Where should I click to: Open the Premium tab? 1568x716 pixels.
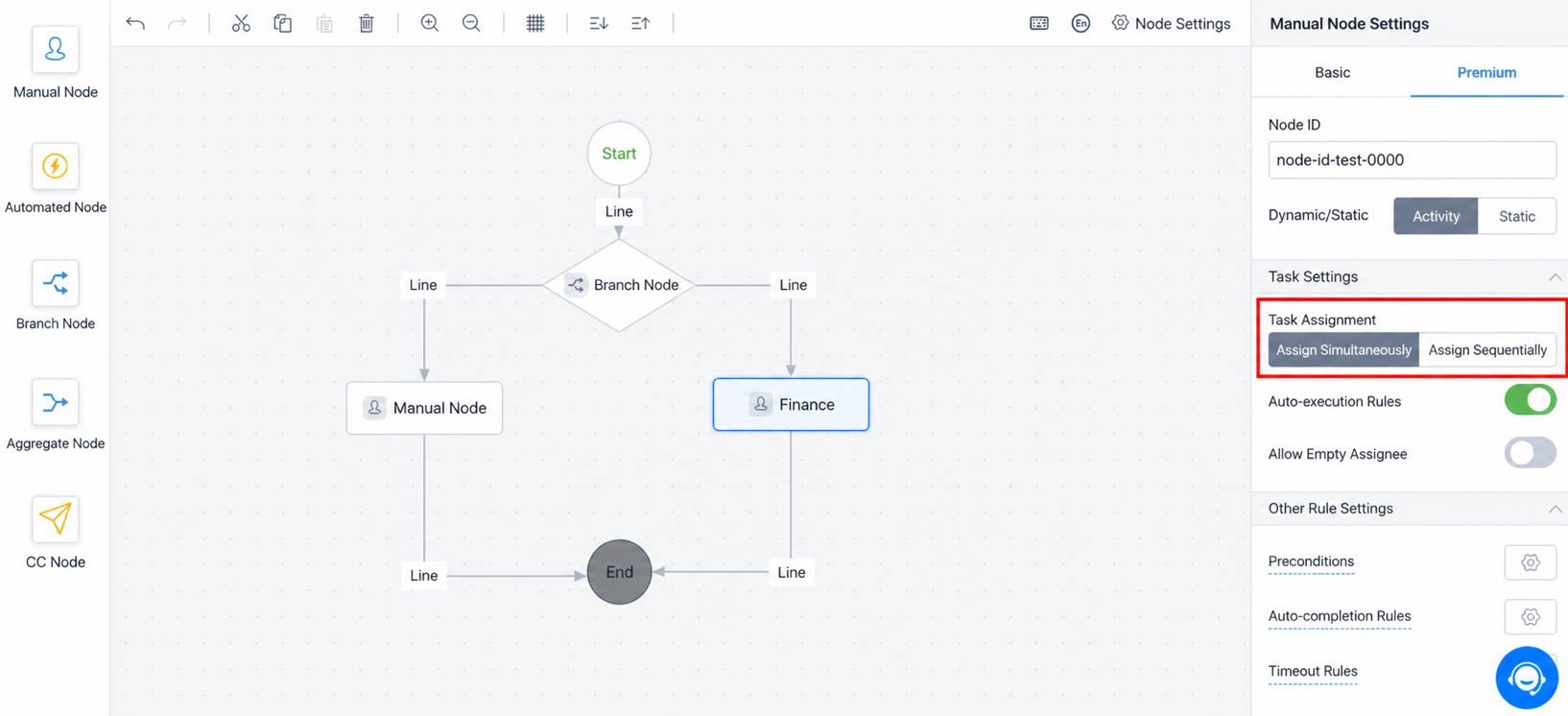tap(1486, 72)
